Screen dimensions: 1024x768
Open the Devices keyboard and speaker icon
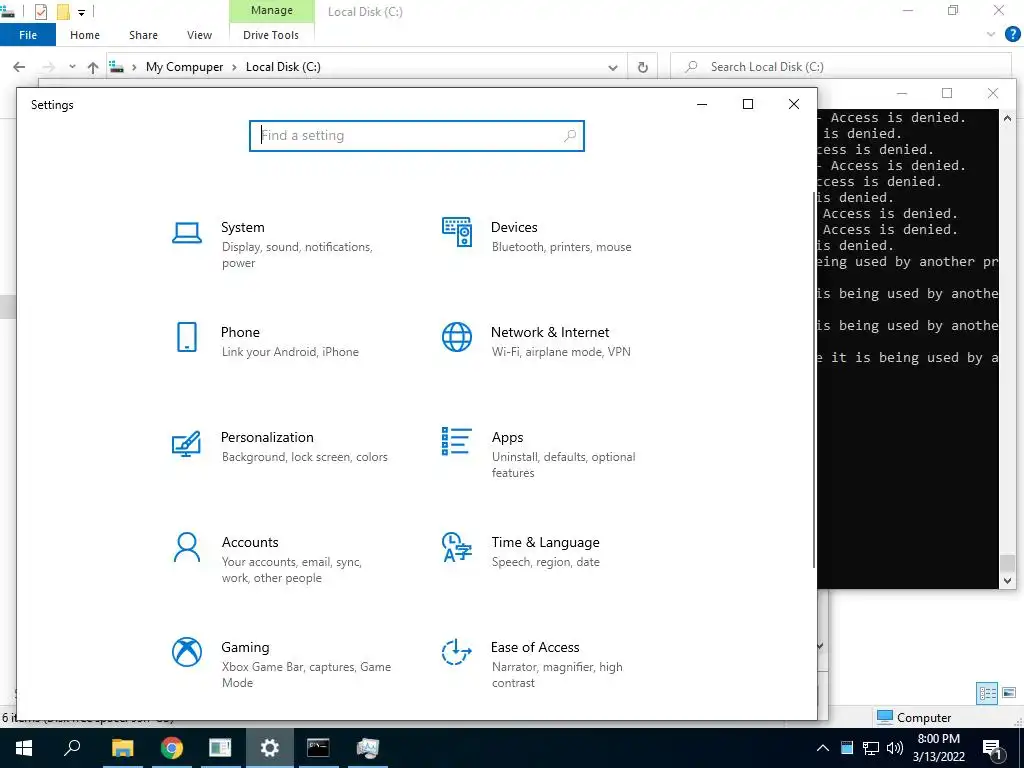pyautogui.click(x=457, y=232)
